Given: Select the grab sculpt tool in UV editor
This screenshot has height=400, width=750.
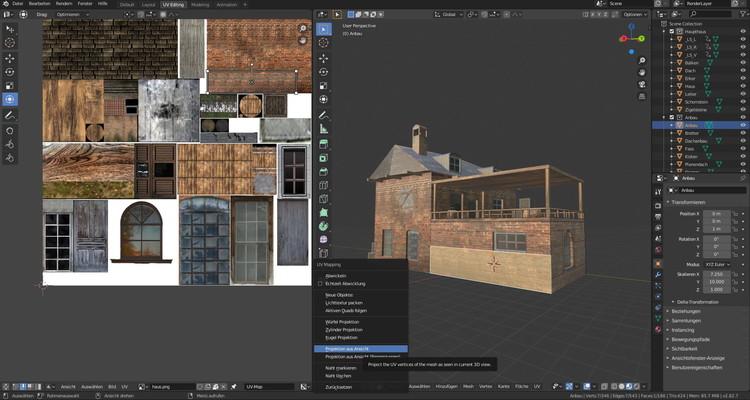Looking at the screenshot, I should click(x=10, y=131).
